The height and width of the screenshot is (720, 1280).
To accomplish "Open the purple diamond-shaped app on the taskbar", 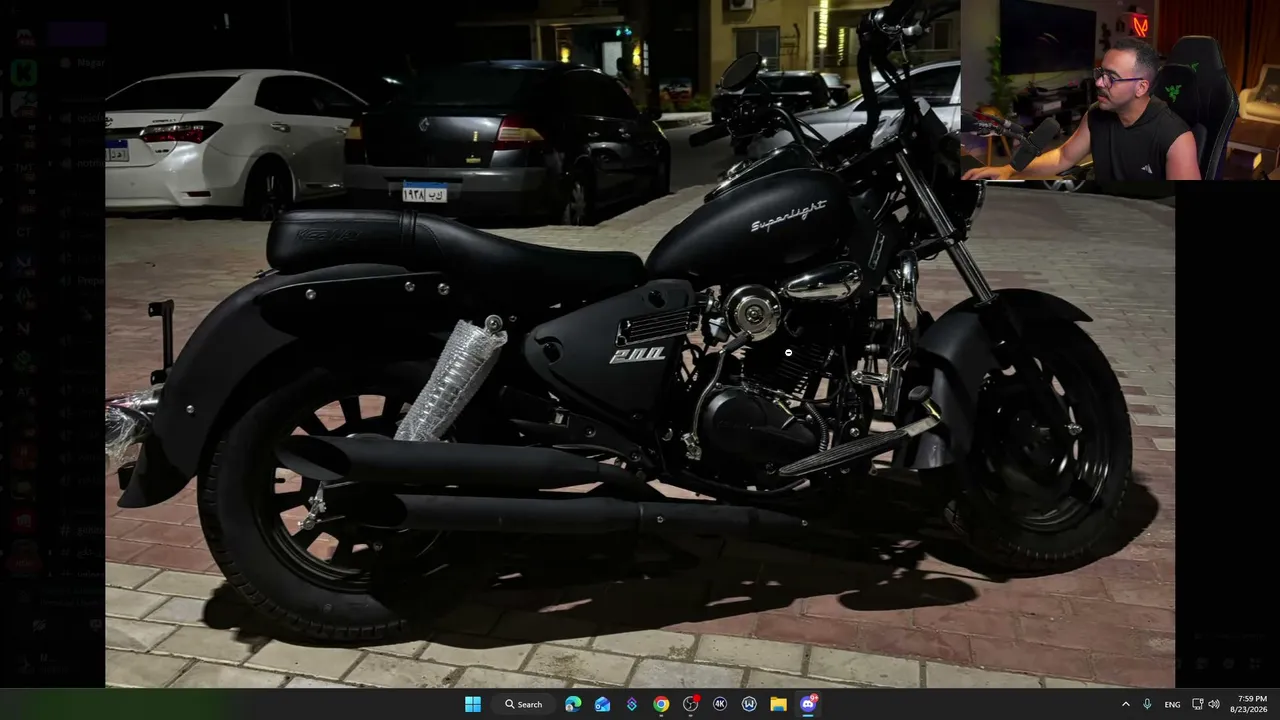I will coord(632,704).
